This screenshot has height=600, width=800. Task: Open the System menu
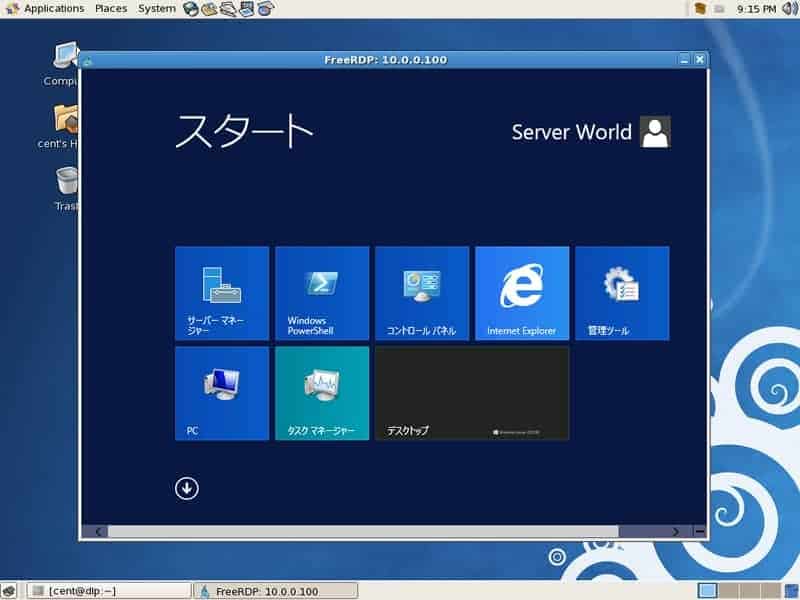(157, 9)
